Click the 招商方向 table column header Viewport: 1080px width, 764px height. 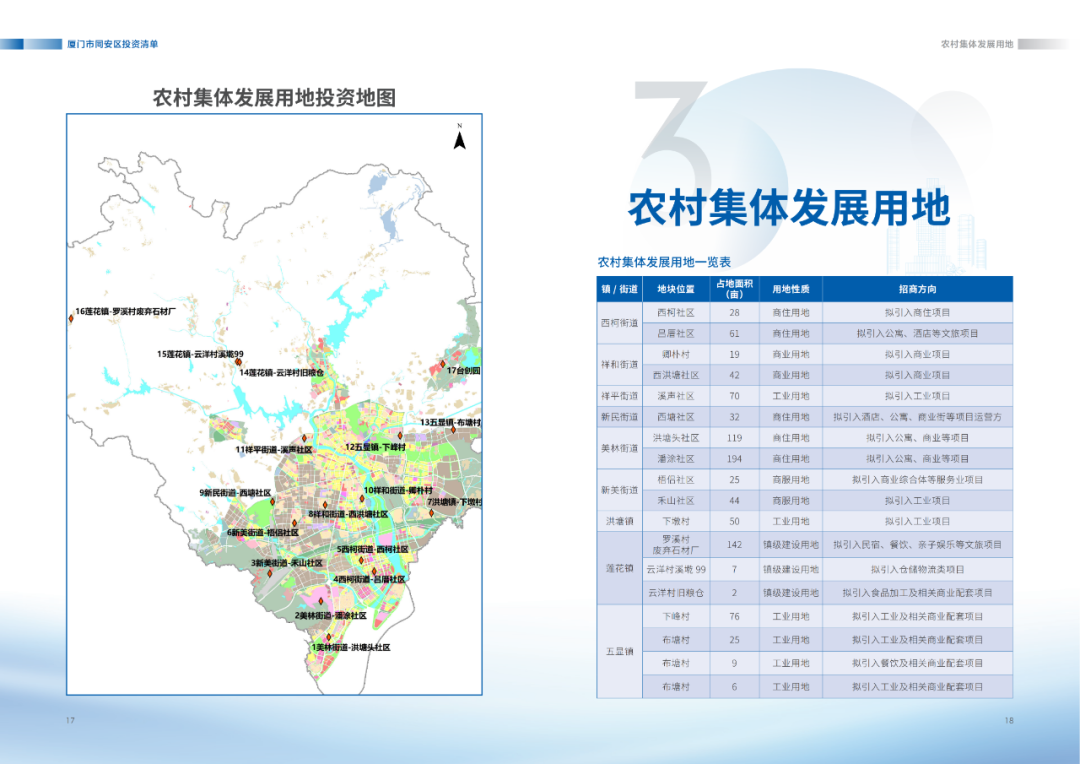917,289
